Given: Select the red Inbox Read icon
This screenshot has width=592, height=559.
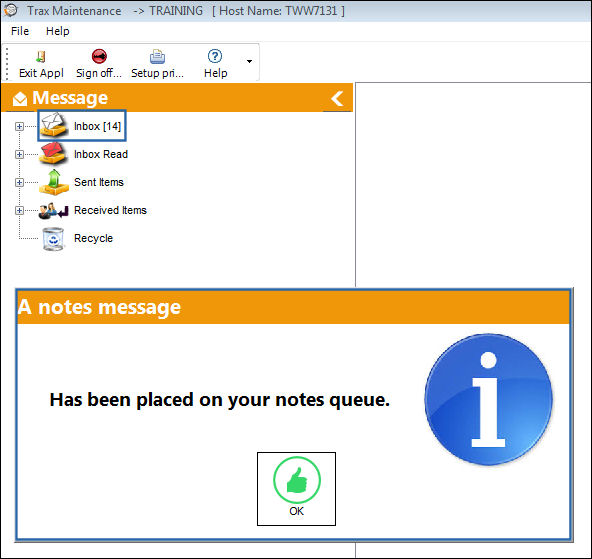Looking at the screenshot, I should [54, 153].
